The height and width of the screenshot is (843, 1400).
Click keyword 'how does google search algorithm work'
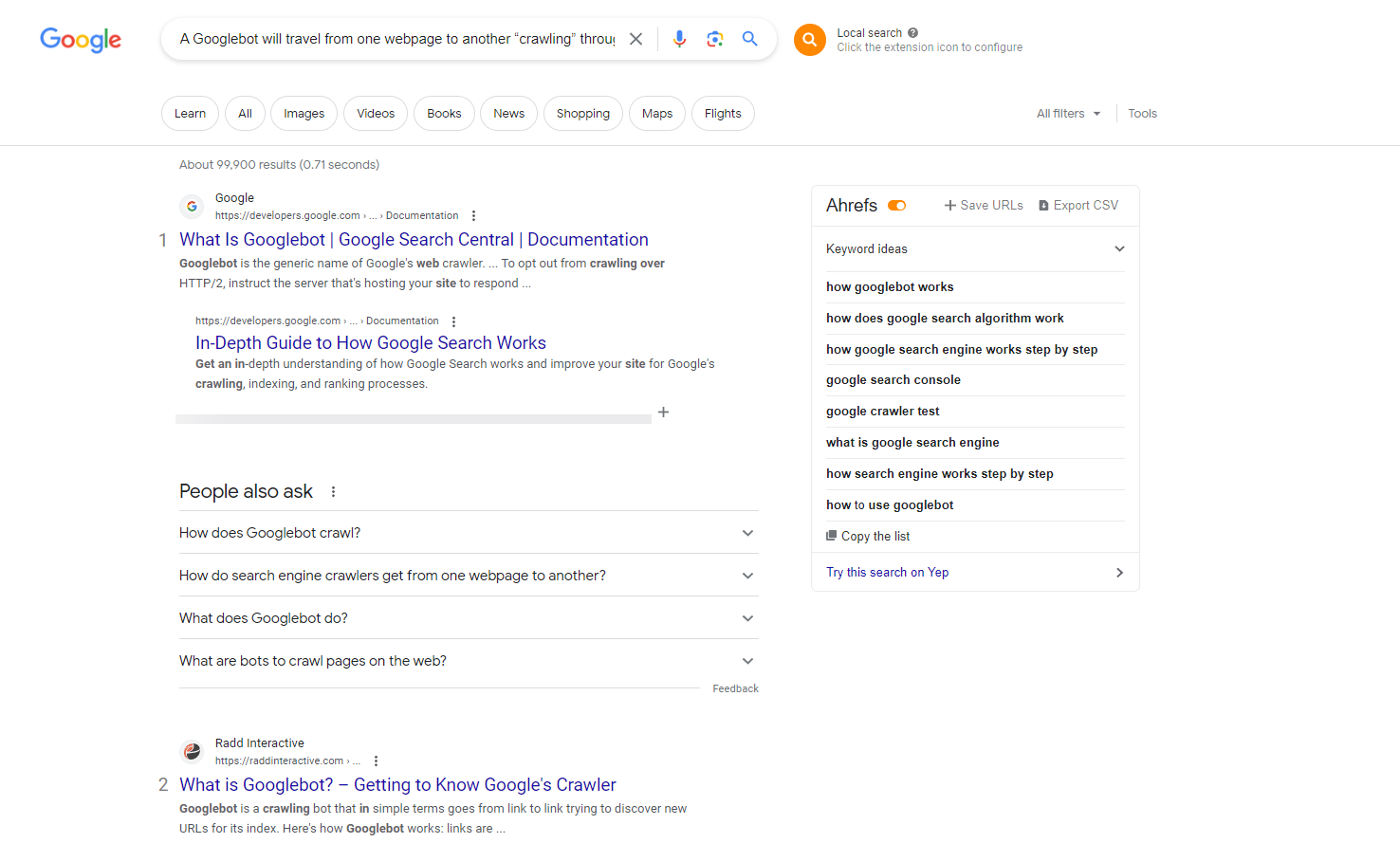945,319
